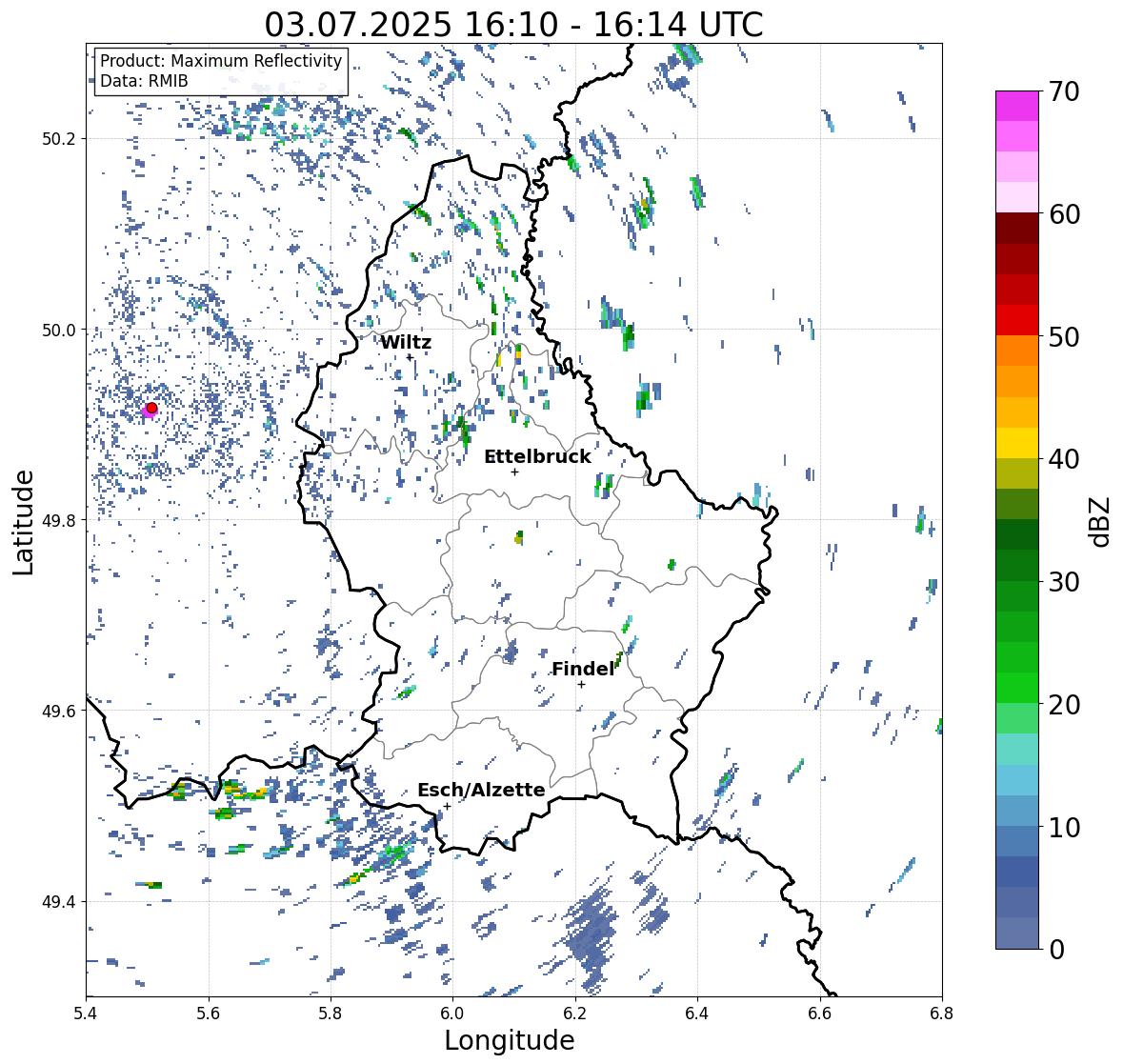The image size is (1123, 1064).
Task: Click the Wiltz station label
Action: (406, 342)
